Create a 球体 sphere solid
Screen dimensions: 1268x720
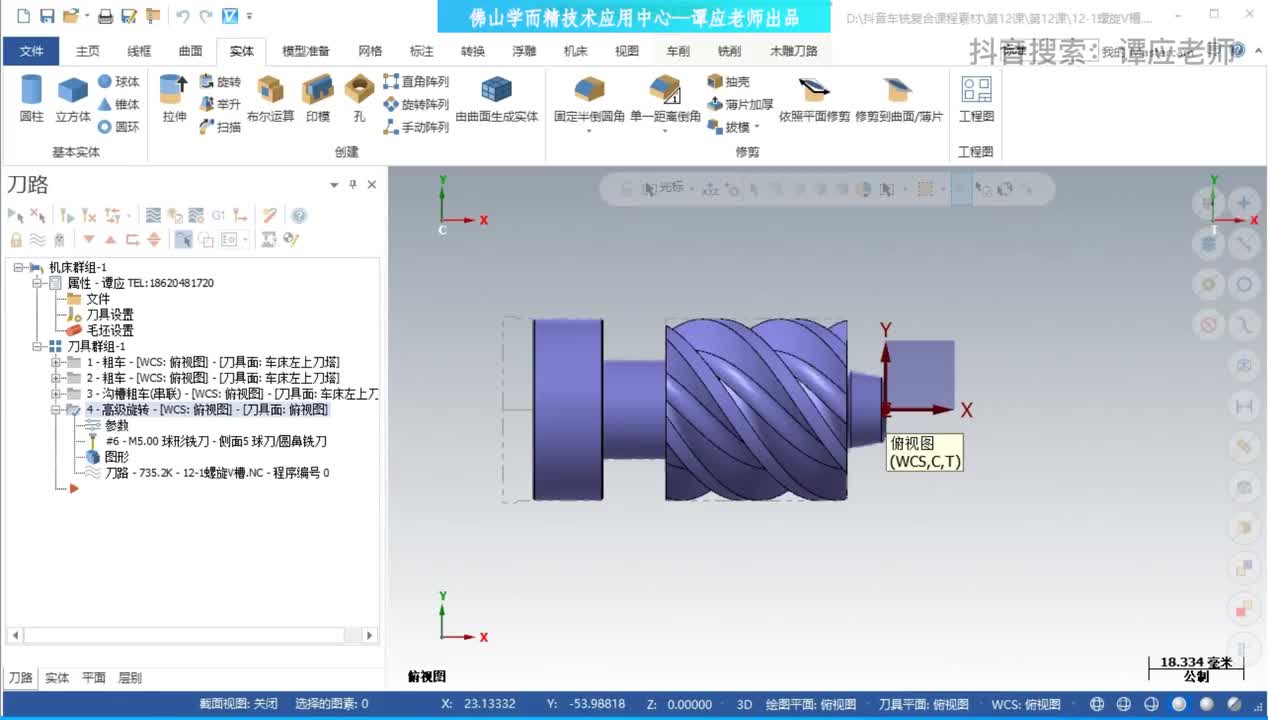point(119,82)
